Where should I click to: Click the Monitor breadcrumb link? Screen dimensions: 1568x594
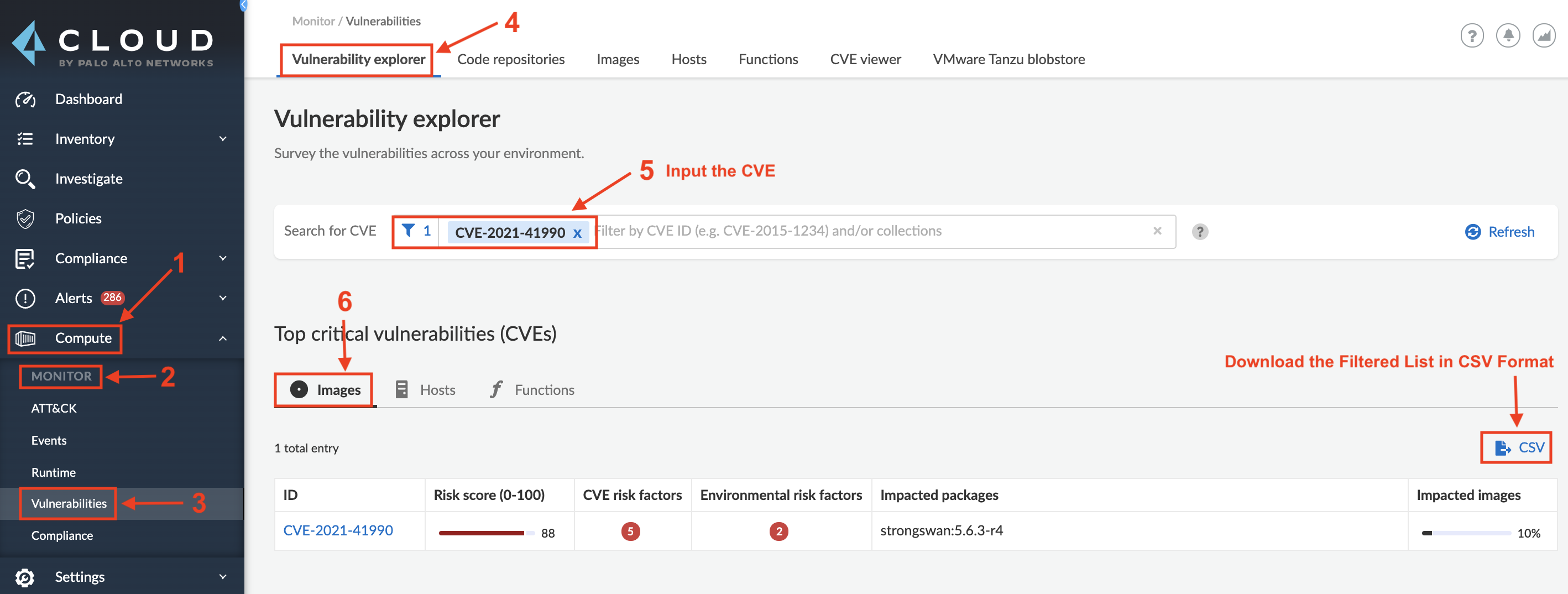point(313,22)
